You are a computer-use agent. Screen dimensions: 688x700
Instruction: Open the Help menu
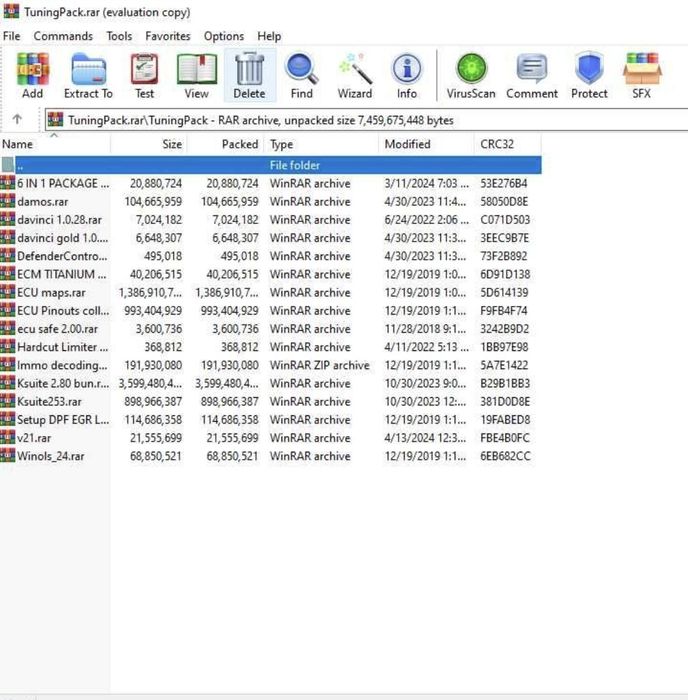269,36
